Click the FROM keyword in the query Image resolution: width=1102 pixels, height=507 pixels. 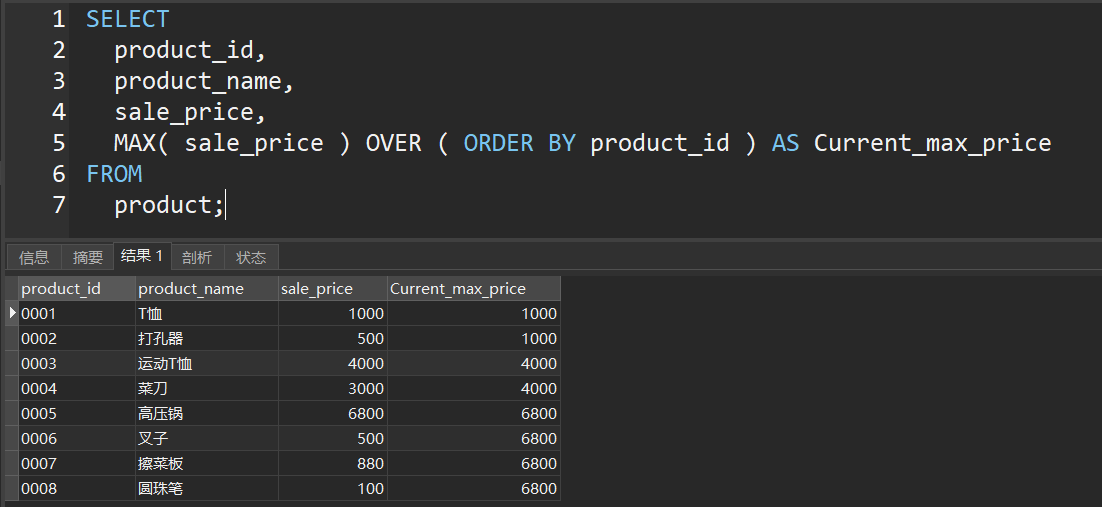pos(114,174)
